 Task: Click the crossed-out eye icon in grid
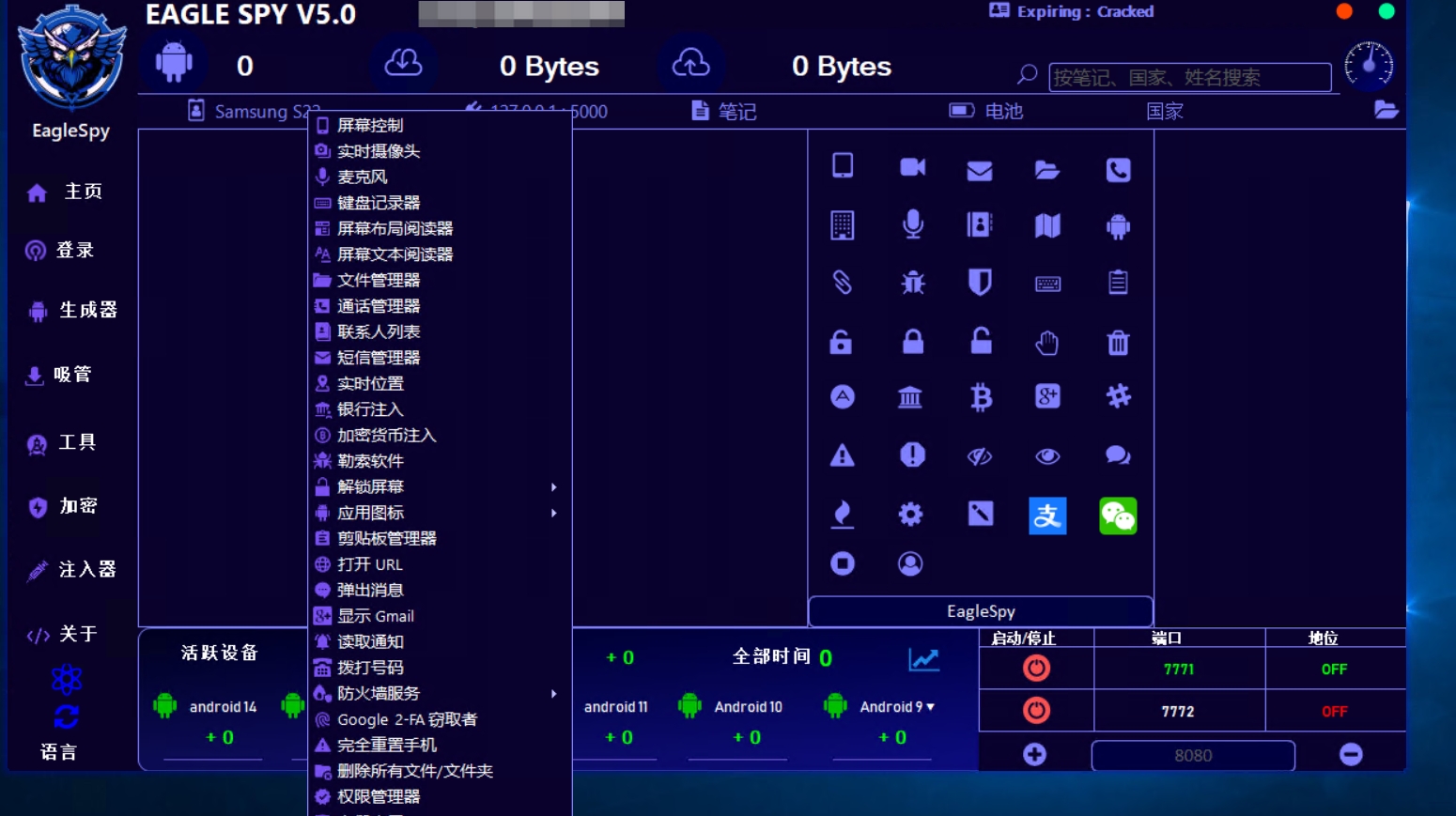pos(980,456)
